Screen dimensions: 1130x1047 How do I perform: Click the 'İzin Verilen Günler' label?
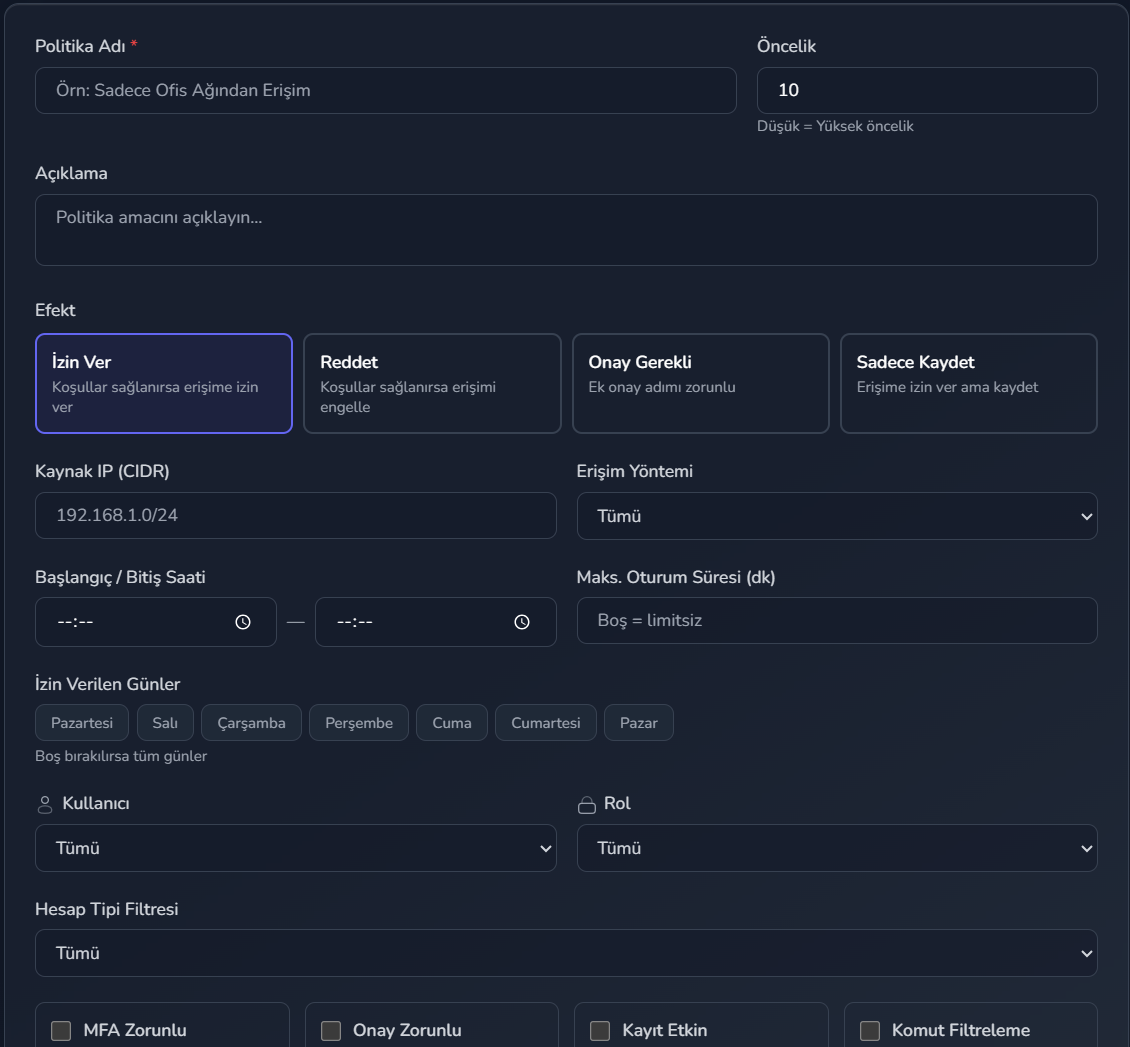[107, 684]
